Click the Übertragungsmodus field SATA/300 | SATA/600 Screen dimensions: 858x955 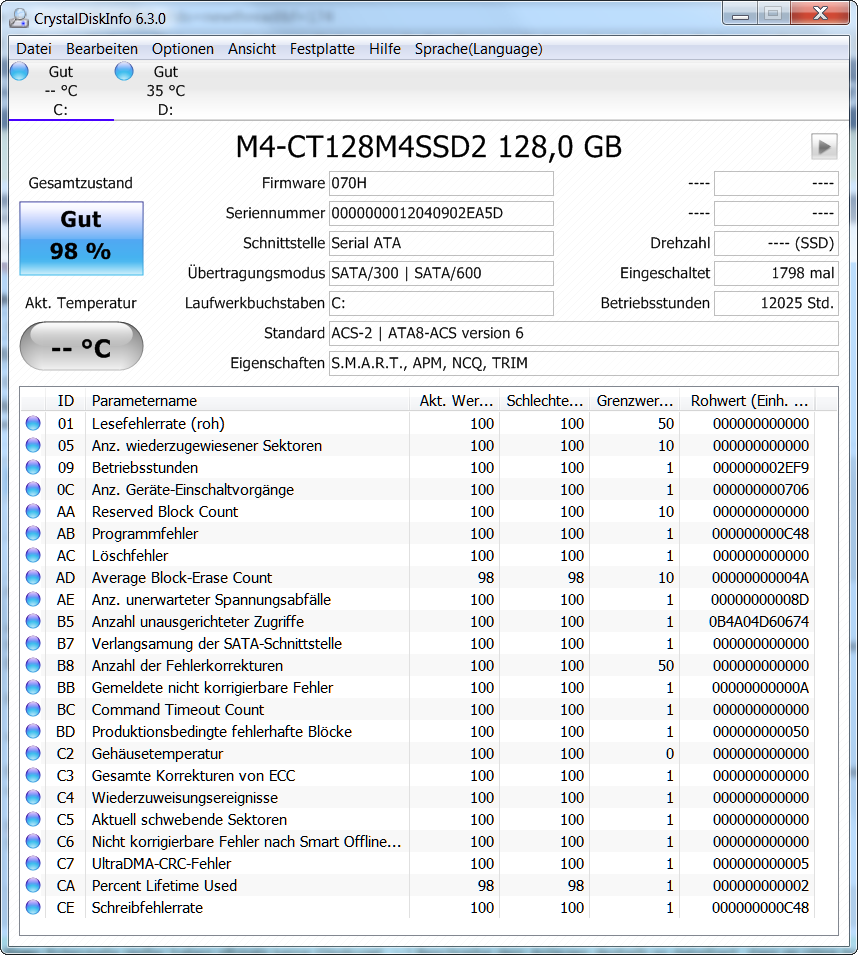[x=441, y=273]
